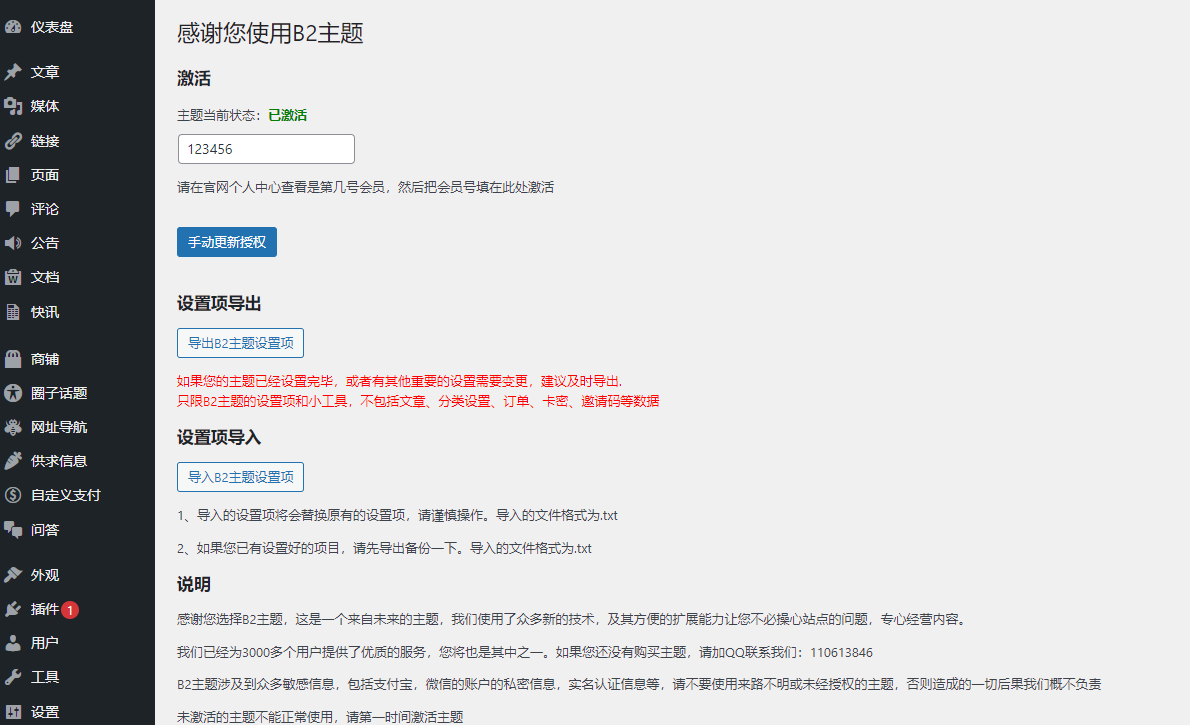
Task: Open the 评论 comments menu
Action: click(x=45, y=209)
